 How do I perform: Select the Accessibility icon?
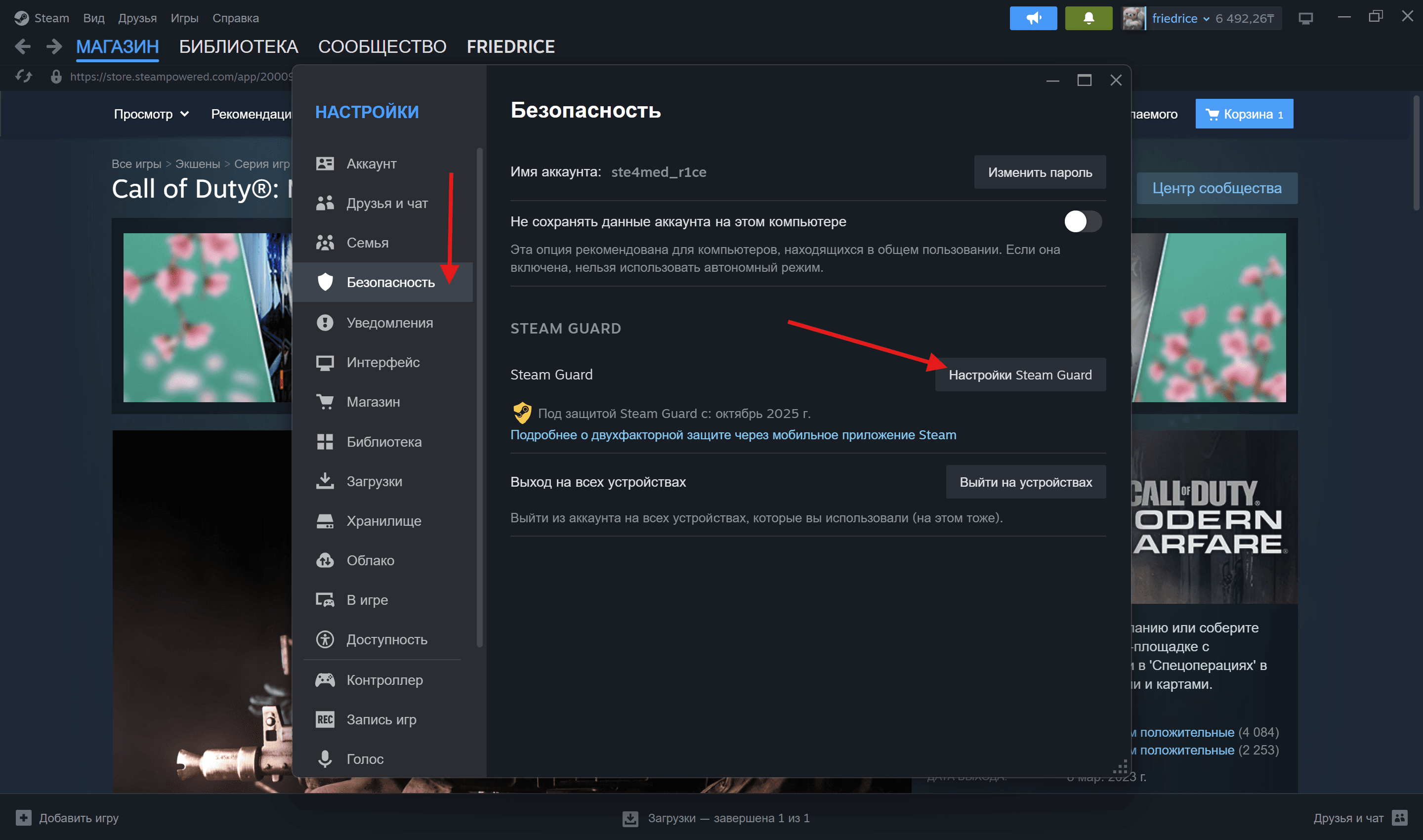[325, 639]
